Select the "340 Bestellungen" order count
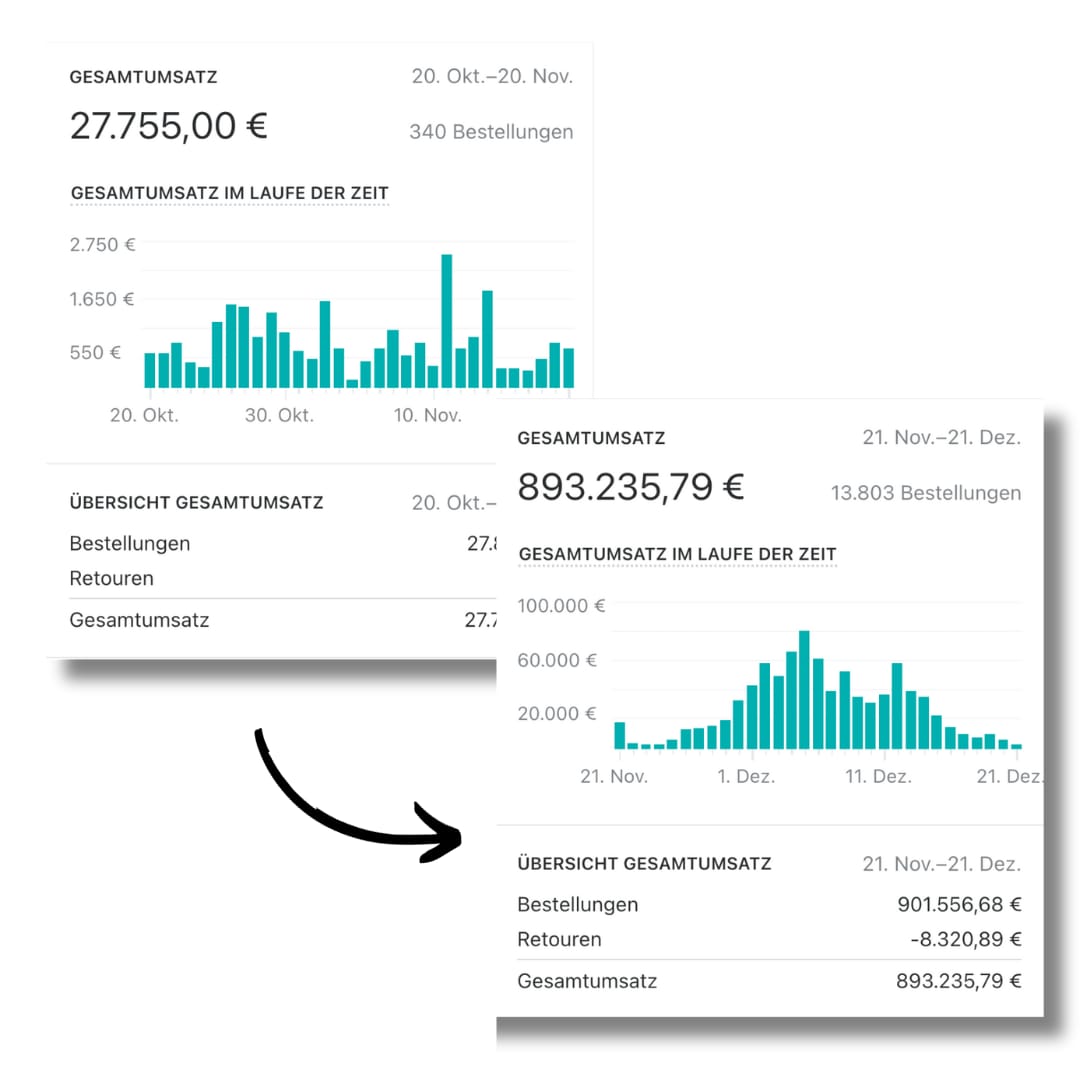 [x=491, y=132]
